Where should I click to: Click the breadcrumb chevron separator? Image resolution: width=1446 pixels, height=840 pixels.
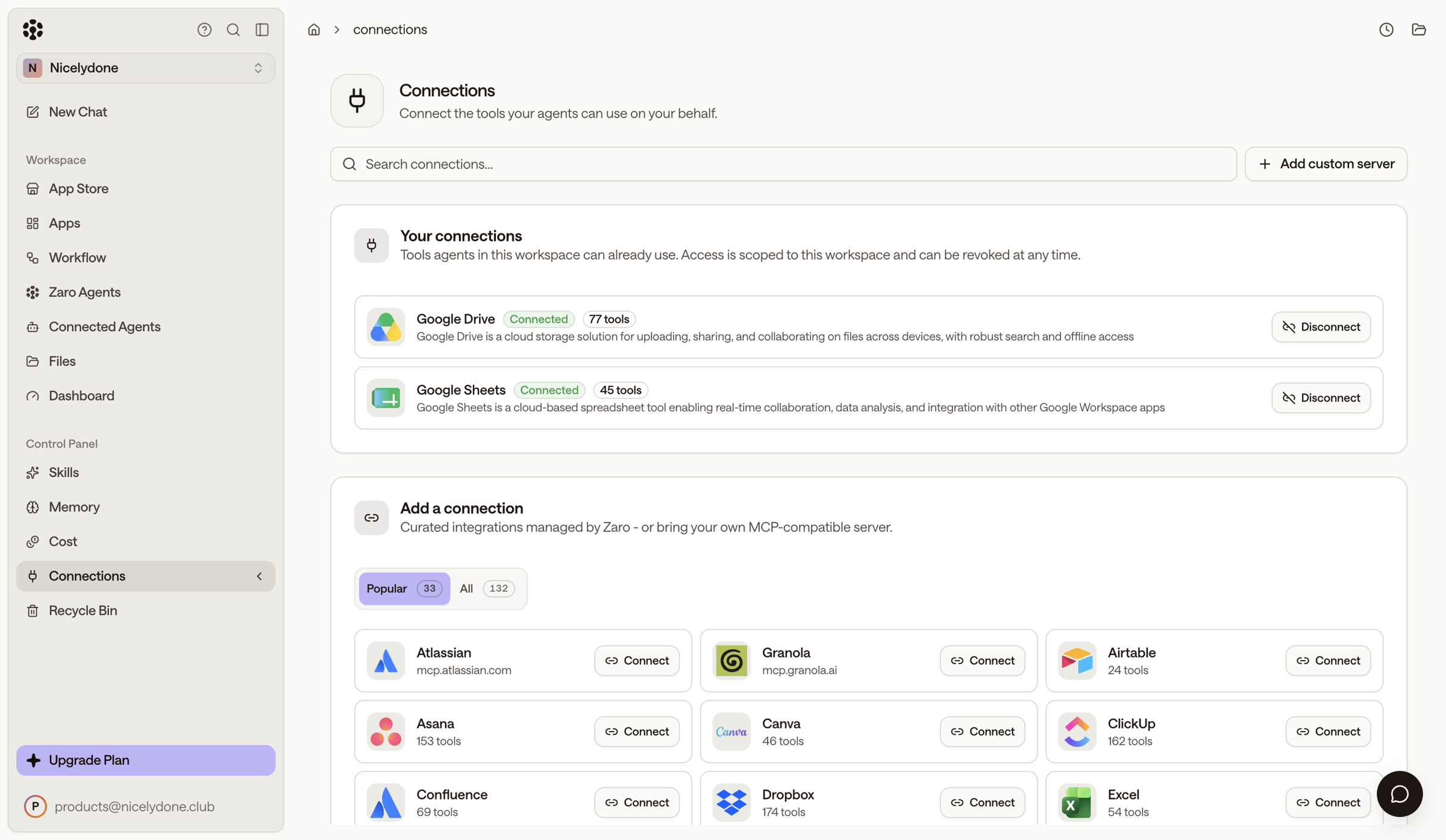click(337, 30)
